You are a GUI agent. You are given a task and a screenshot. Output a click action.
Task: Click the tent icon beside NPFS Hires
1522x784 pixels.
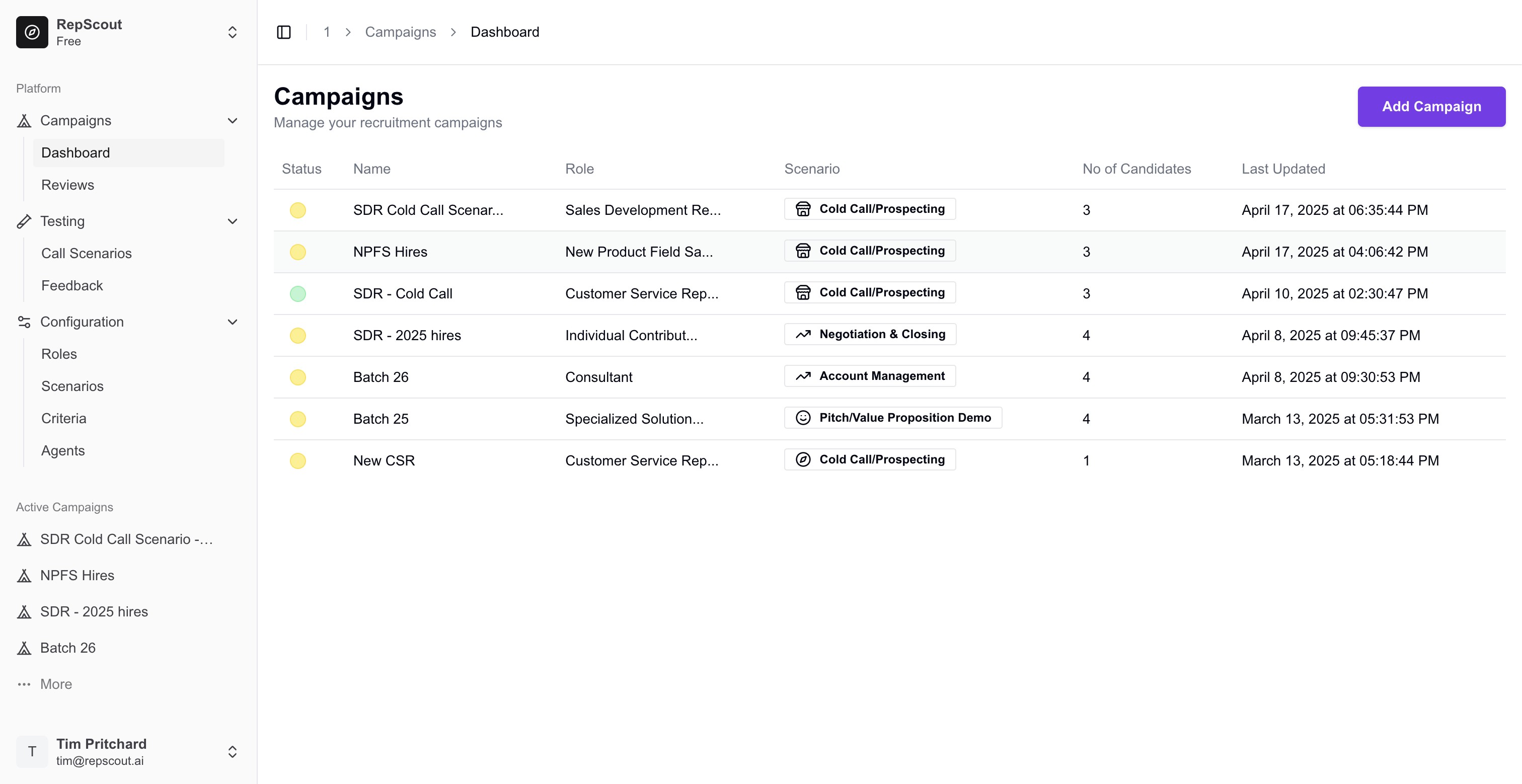tap(24, 576)
